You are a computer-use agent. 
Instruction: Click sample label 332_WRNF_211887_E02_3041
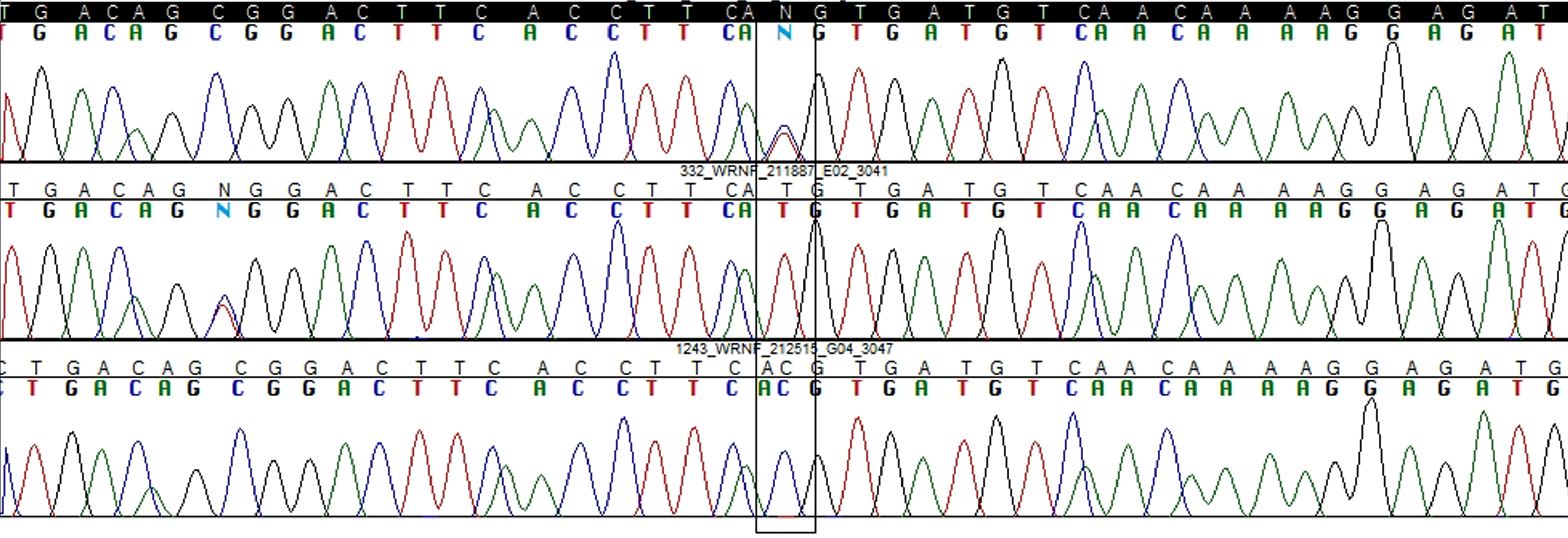[783, 171]
